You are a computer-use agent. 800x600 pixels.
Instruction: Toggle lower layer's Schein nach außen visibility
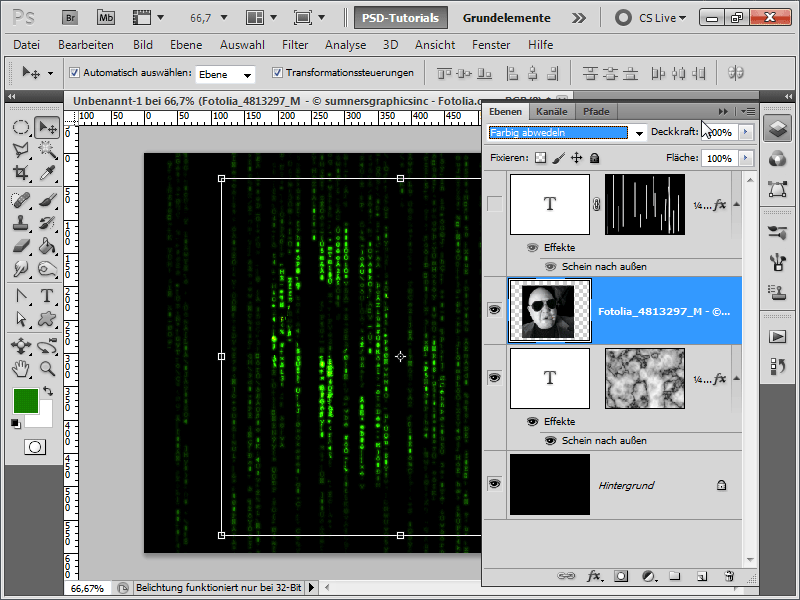click(x=551, y=440)
